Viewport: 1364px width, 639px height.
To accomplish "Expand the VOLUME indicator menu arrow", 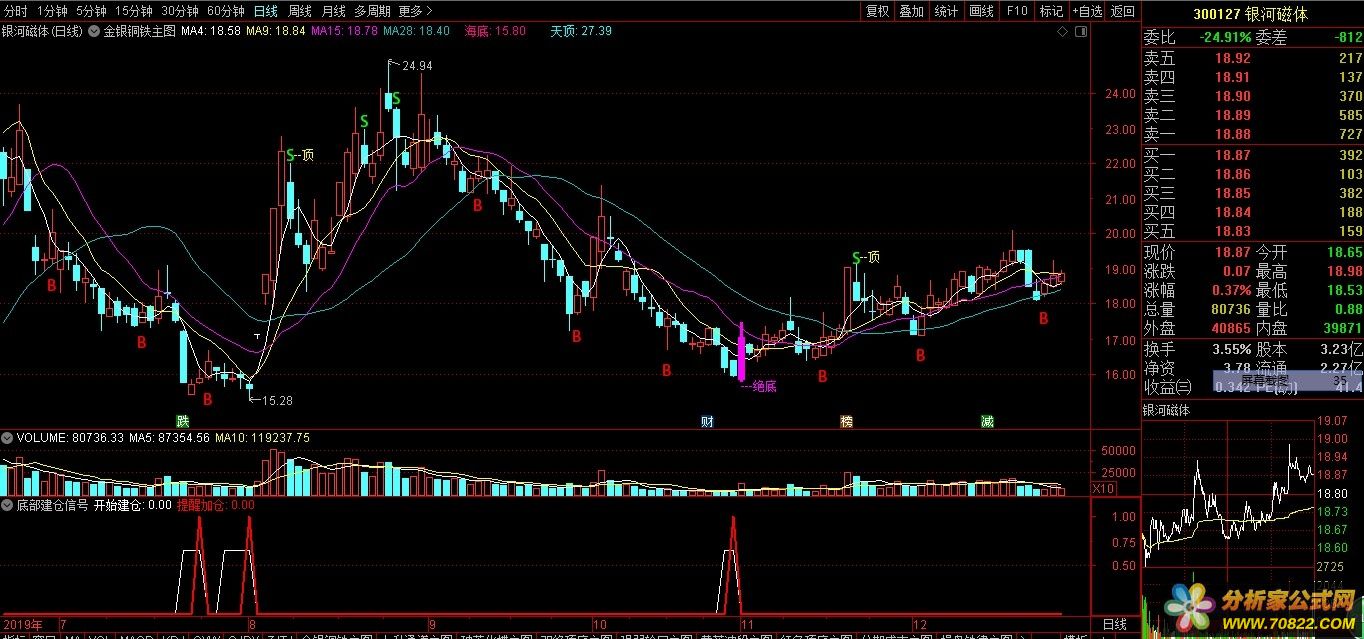I will point(8,437).
